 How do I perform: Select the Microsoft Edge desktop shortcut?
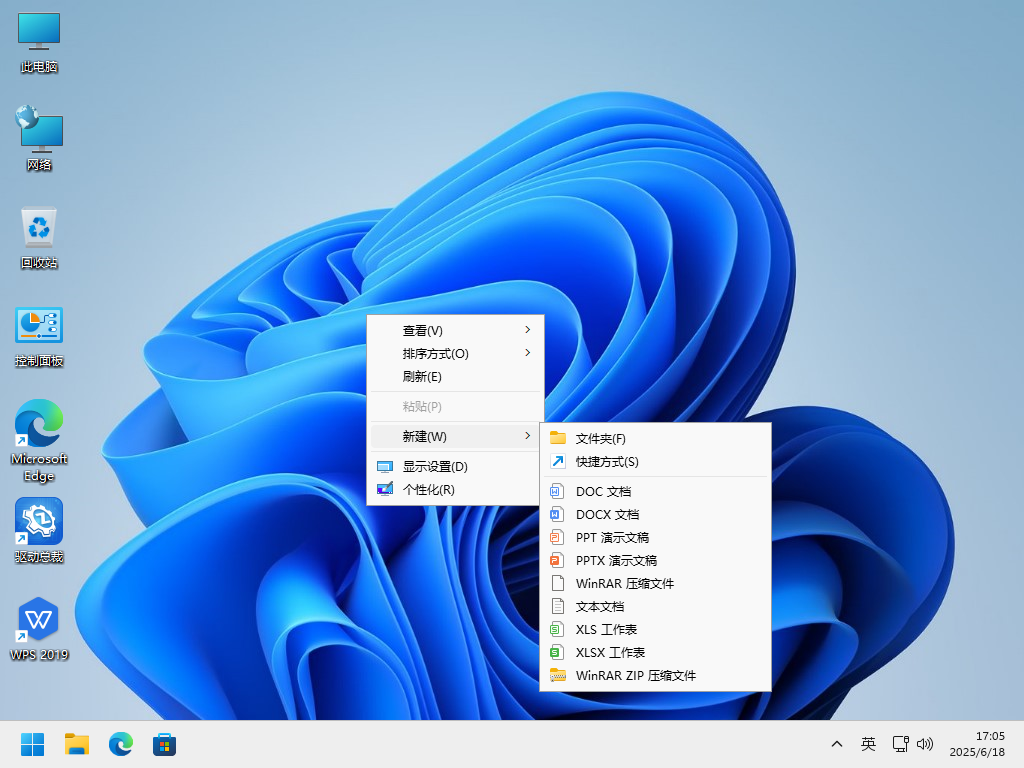tap(39, 425)
